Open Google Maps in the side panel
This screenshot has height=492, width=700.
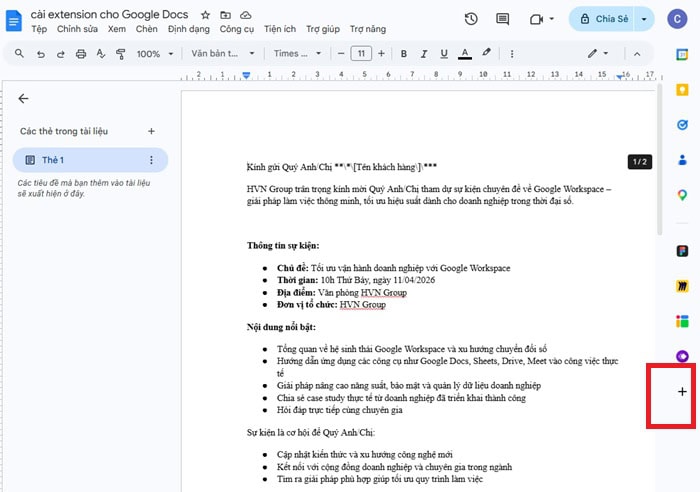[x=682, y=194]
